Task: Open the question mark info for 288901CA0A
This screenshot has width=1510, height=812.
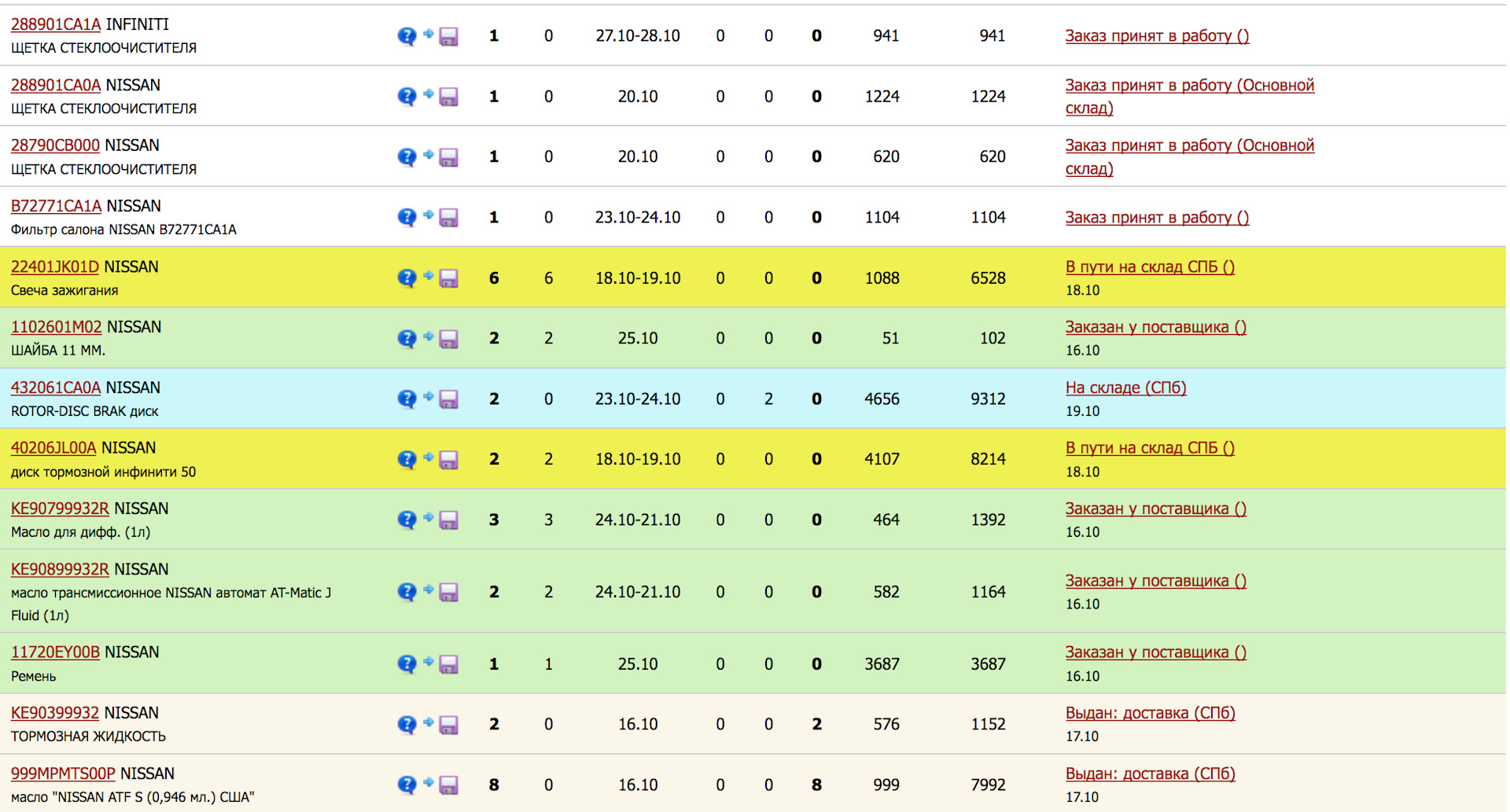Action: click(407, 97)
